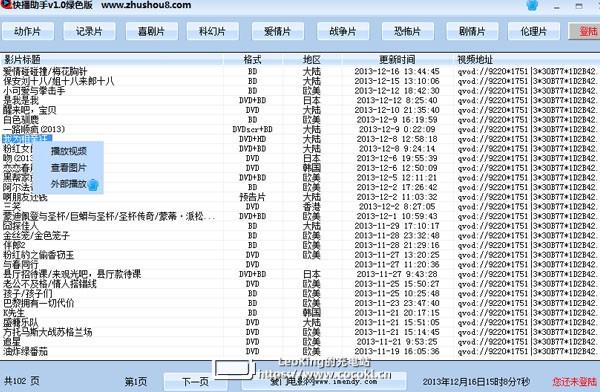The image size is (600, 392).
Task: Click the red 登陆 login button
Action: [x=585, y=31]
